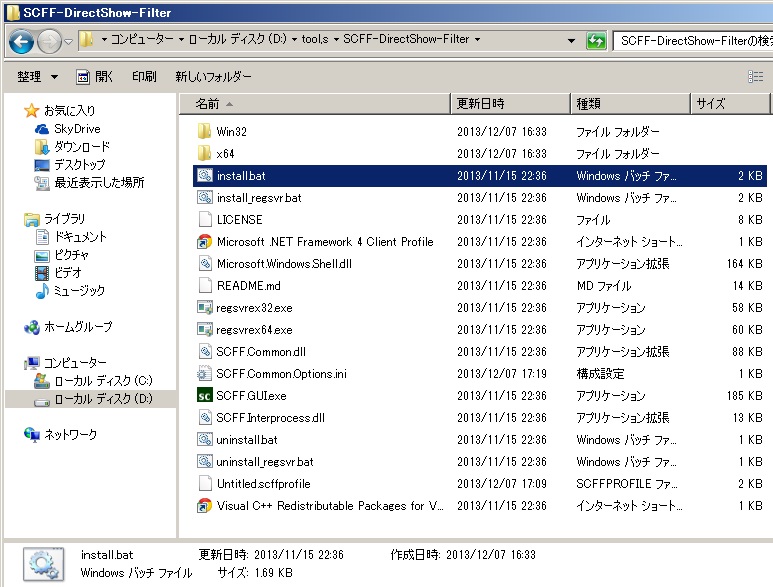Click 新しいフォルダー toolbar button
The image size is (773, 587).
click(213, 76)
